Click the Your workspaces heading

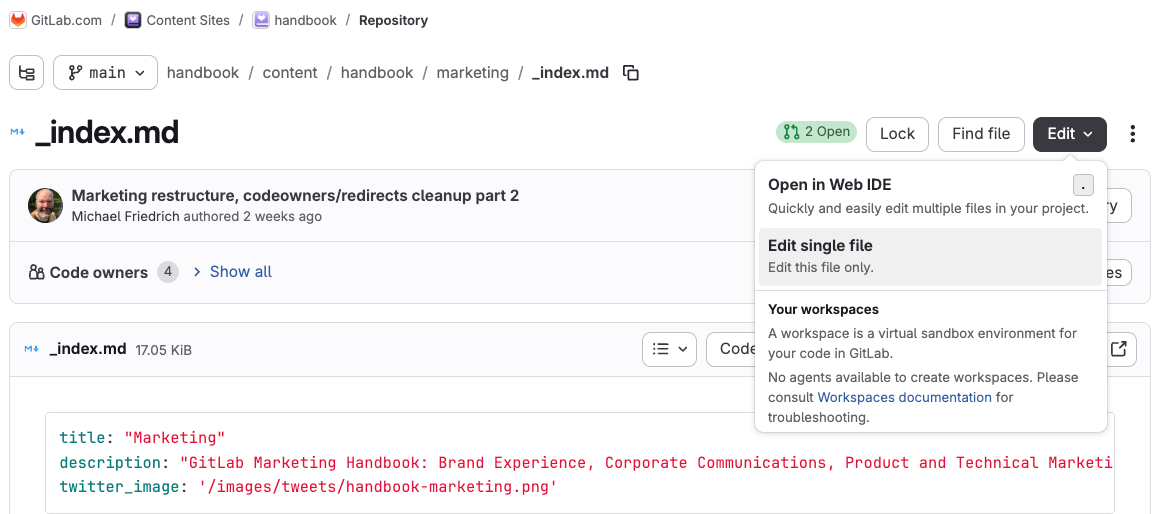coord(824,309)
